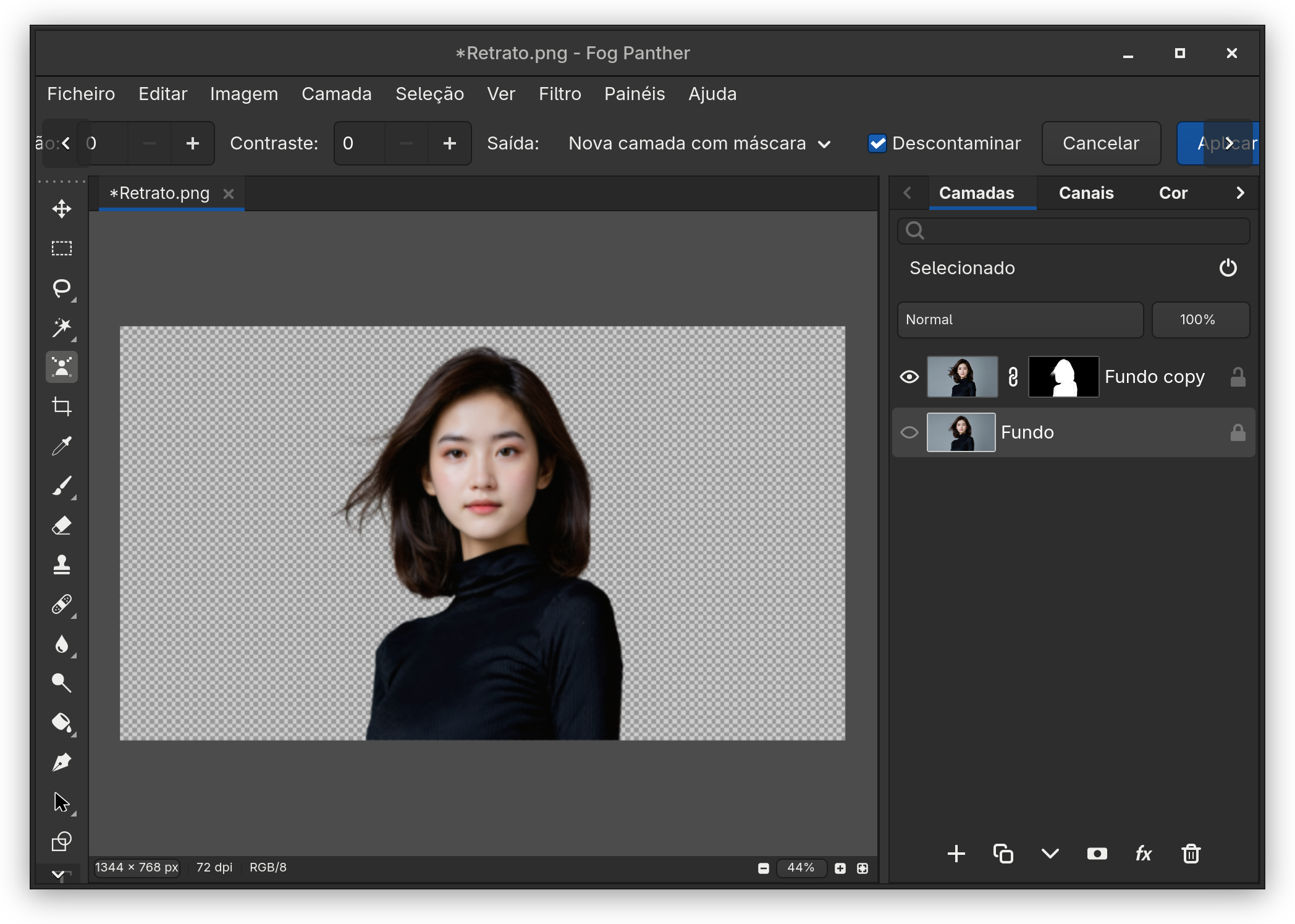Hide the Fundo copy layer
1295x924 pixels.
(909, 377)
